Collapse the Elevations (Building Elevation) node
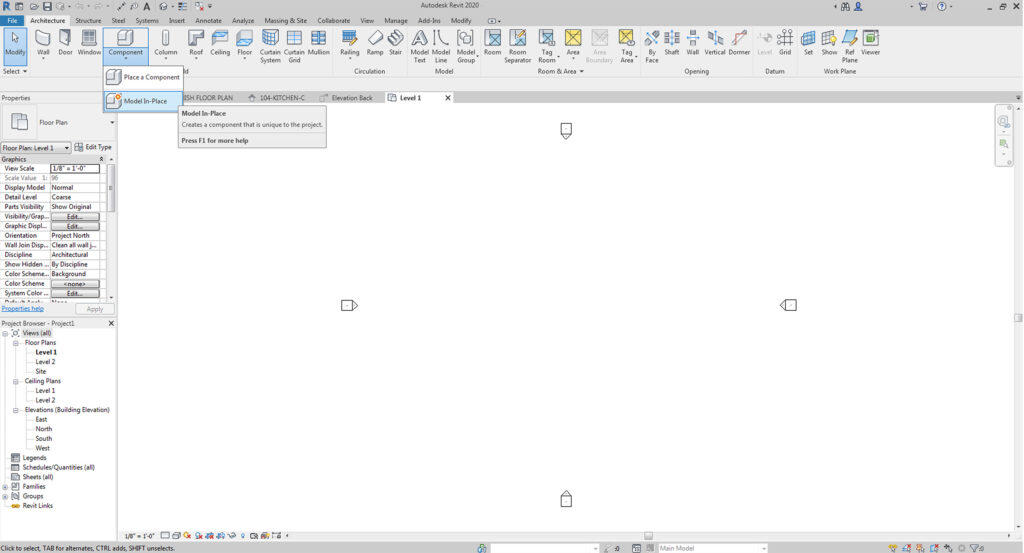The height and width of the screenshot is (553, 1024). pyautogui.click(x=16, y=410)
